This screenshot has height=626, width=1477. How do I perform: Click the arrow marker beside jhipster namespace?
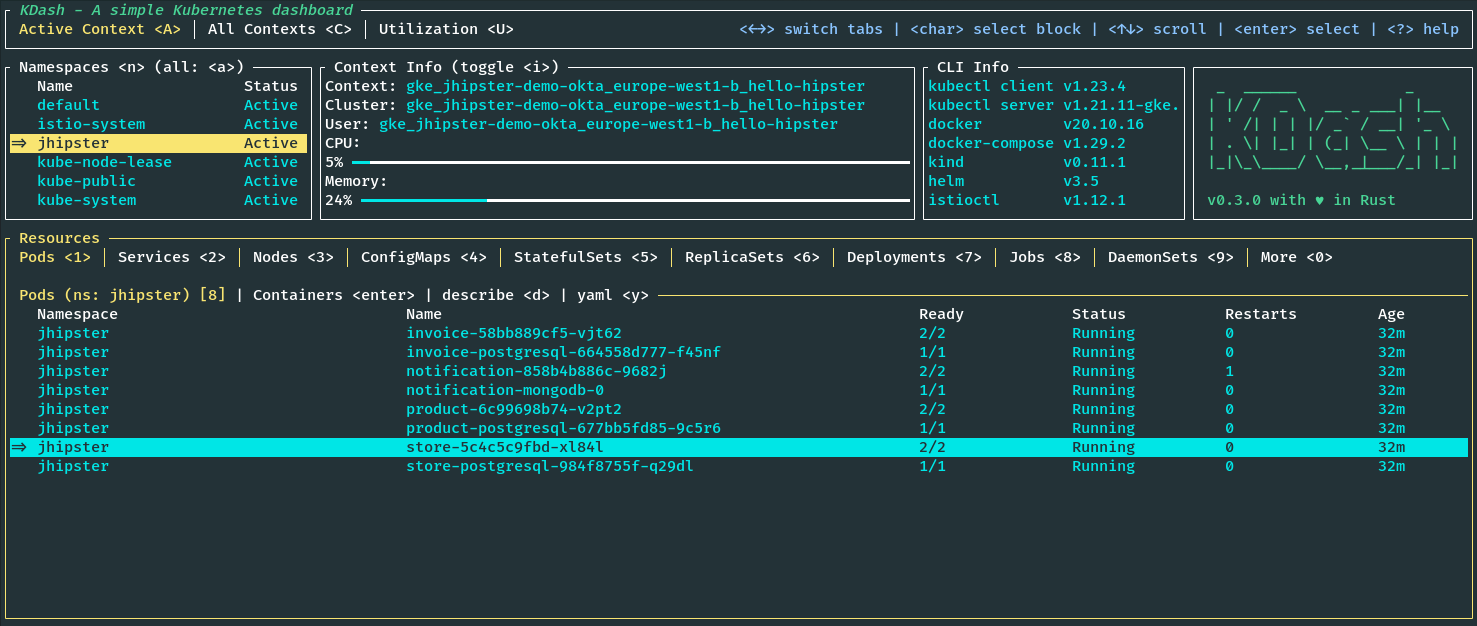pyautogui.click(x=19, y=143)
